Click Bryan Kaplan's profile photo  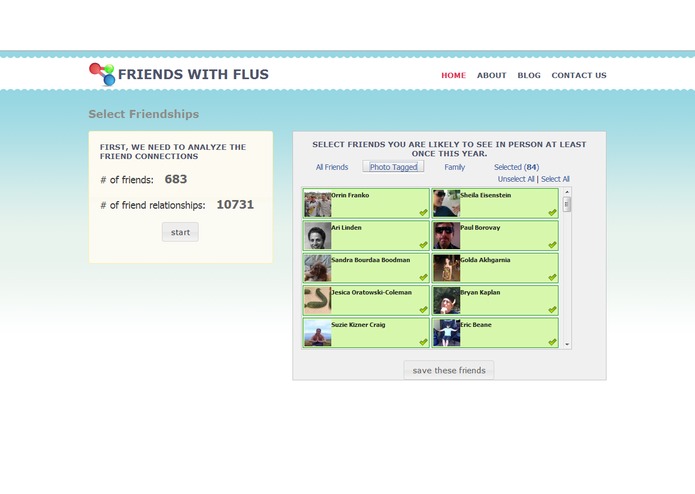point(446,300)
